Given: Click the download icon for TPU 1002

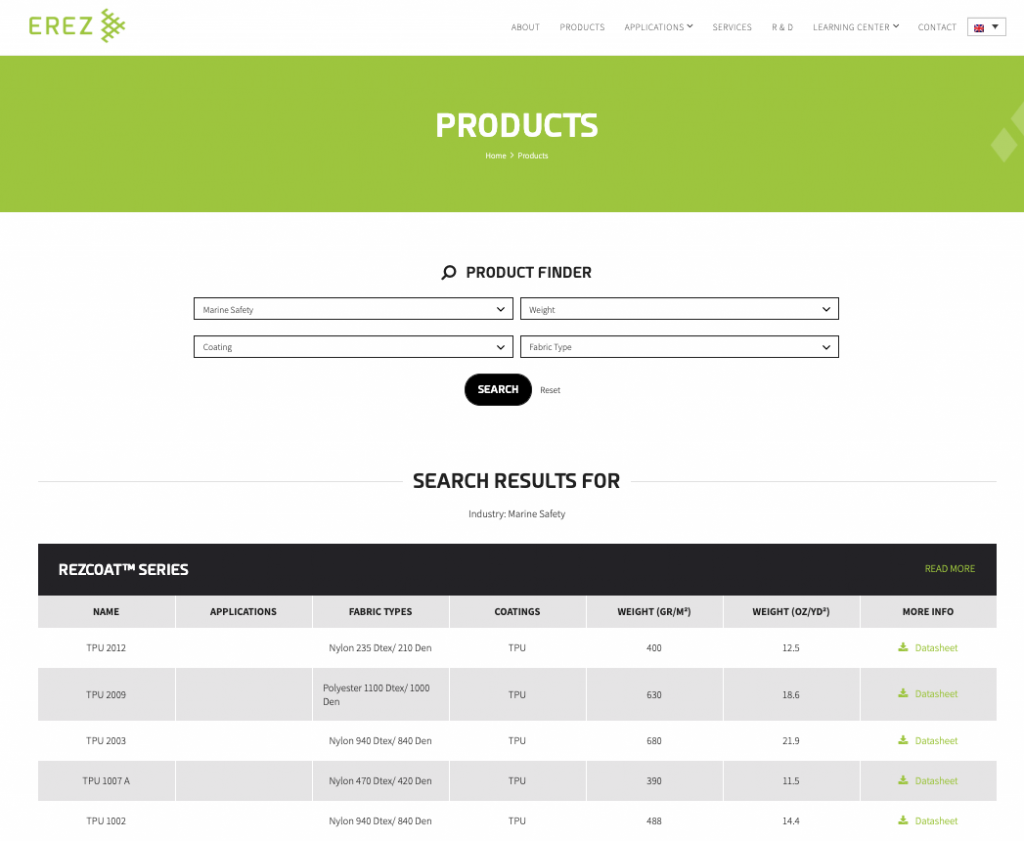Looking at the screenshot, I should 903,820.
